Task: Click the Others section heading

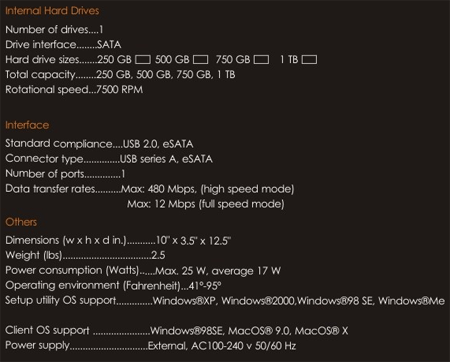Action: click(x=21, y=222)
